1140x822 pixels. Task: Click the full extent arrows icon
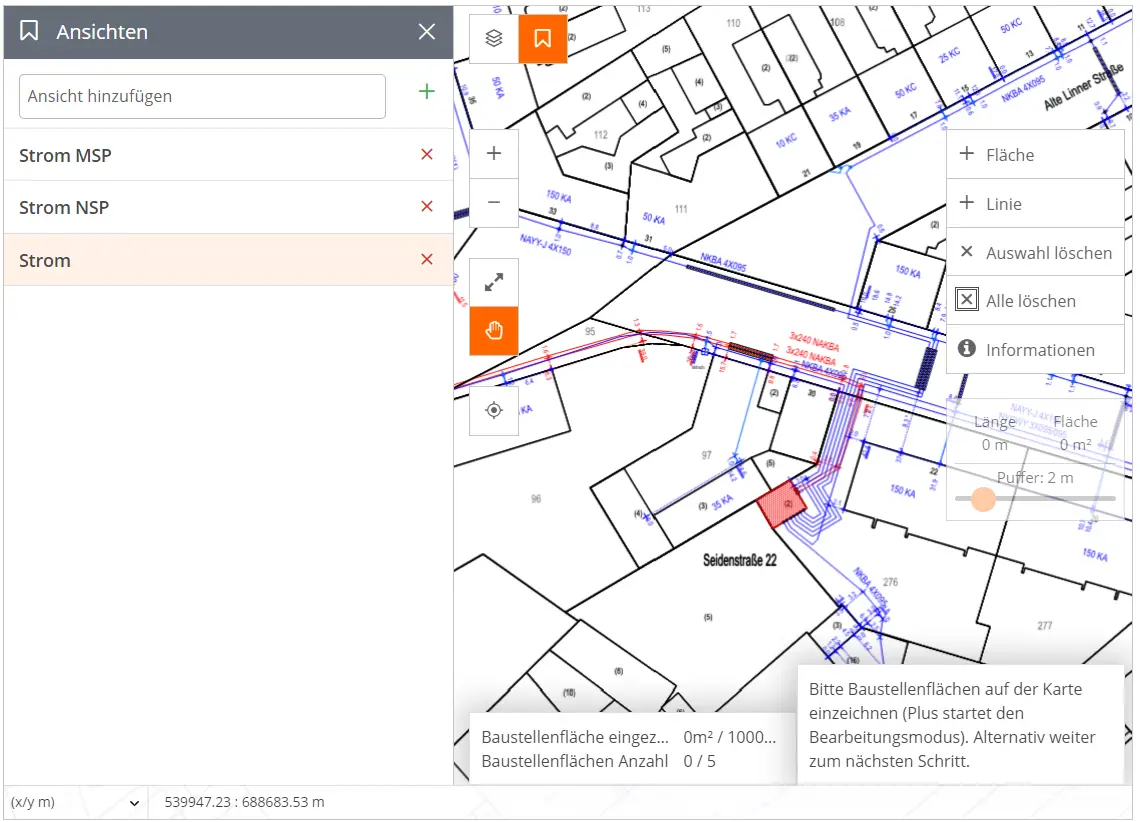[x=494, y=283]
